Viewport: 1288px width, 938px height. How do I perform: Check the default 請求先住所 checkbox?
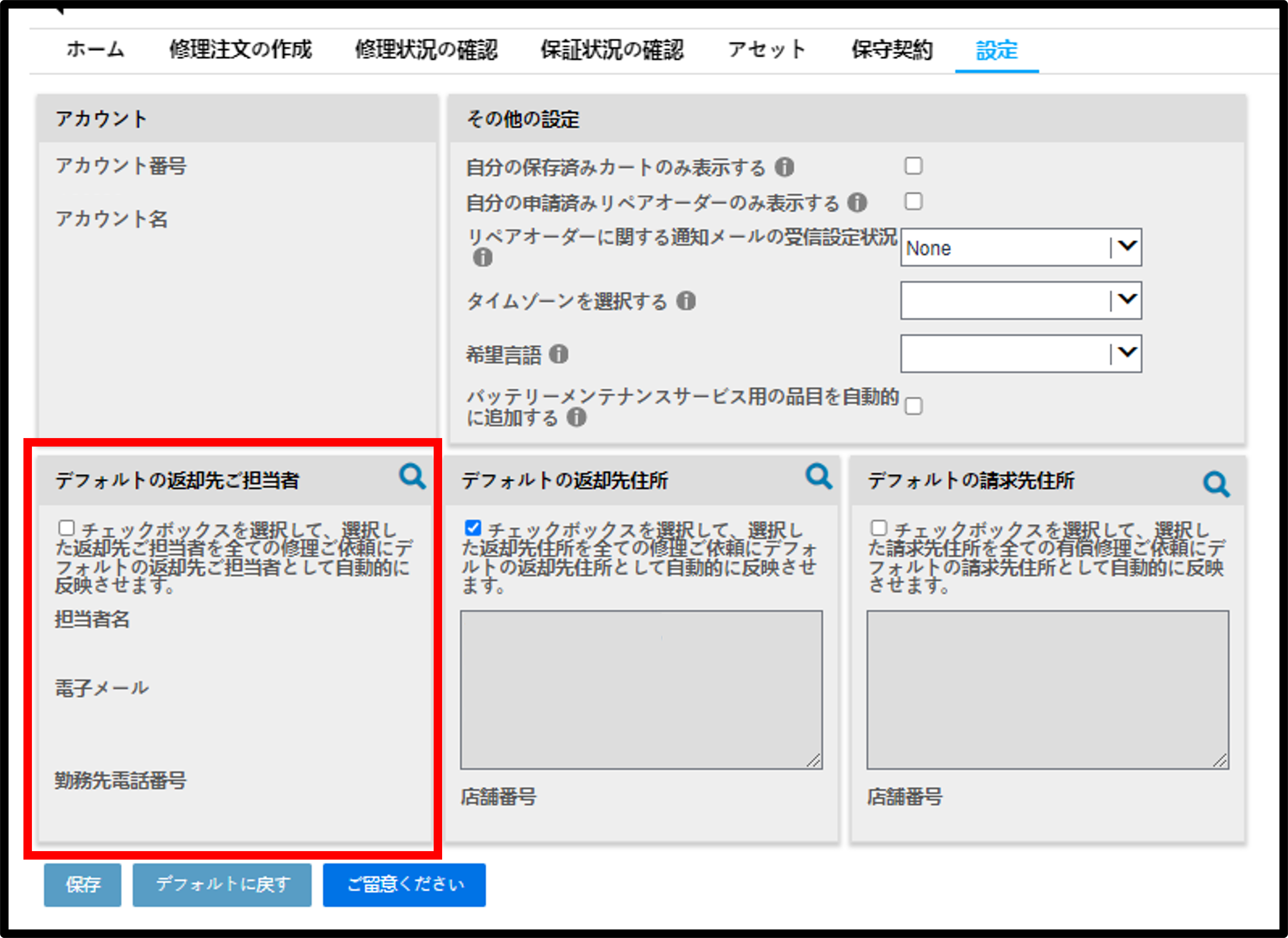coord(879,528)
